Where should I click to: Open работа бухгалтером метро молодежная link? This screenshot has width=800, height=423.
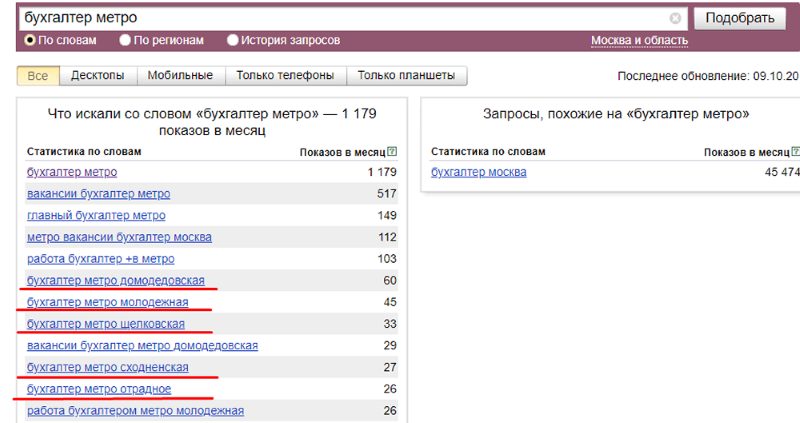click(135, 411)
